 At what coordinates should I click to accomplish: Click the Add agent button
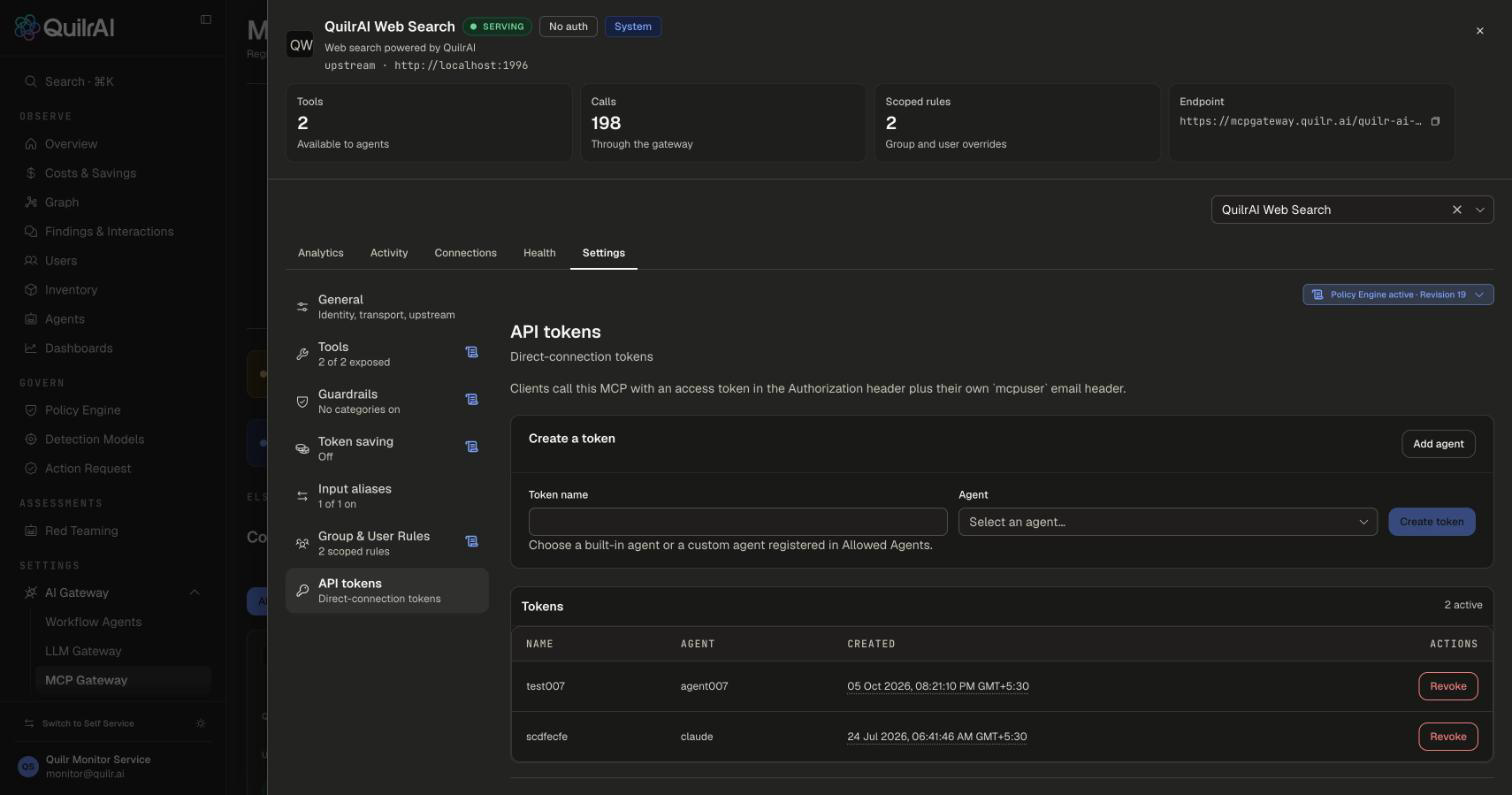coord(1438,444)
